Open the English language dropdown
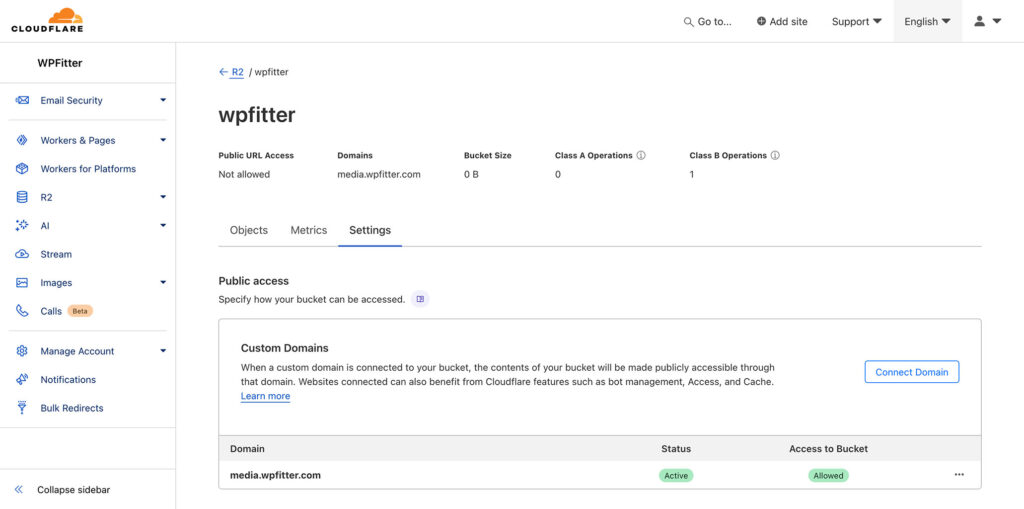Image resolution: width=1024 pixels, height=509 pixels. click(927, 21)
